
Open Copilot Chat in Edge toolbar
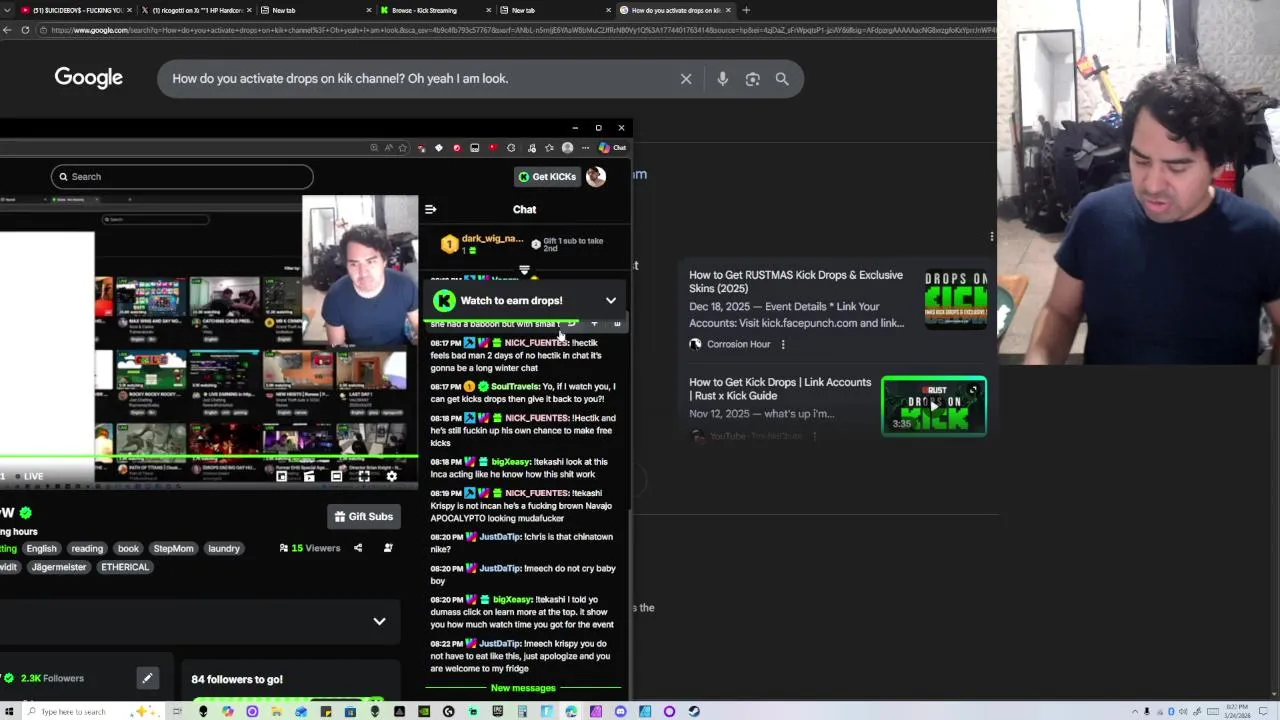[613, 148]
